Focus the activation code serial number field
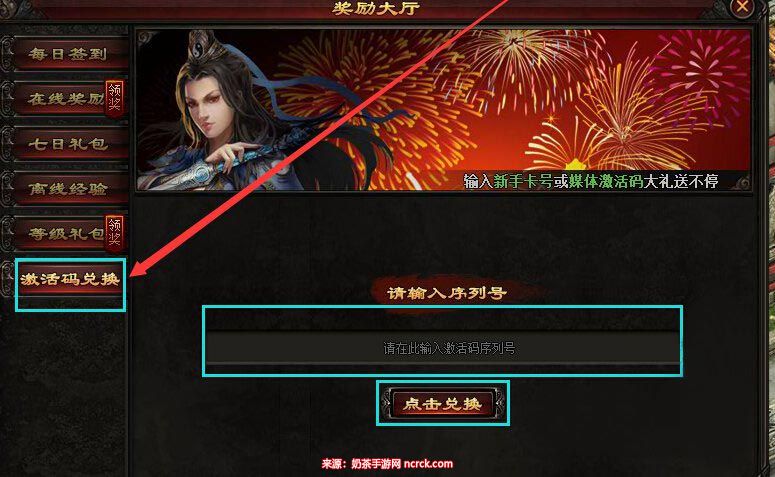Viewport: 775px width, 477px height. tap(442, 348)
